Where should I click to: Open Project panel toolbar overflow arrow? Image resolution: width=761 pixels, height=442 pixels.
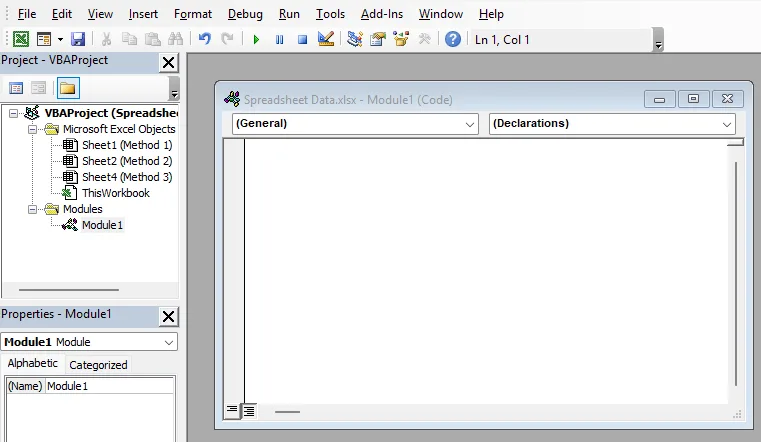(x=174, y=89)
